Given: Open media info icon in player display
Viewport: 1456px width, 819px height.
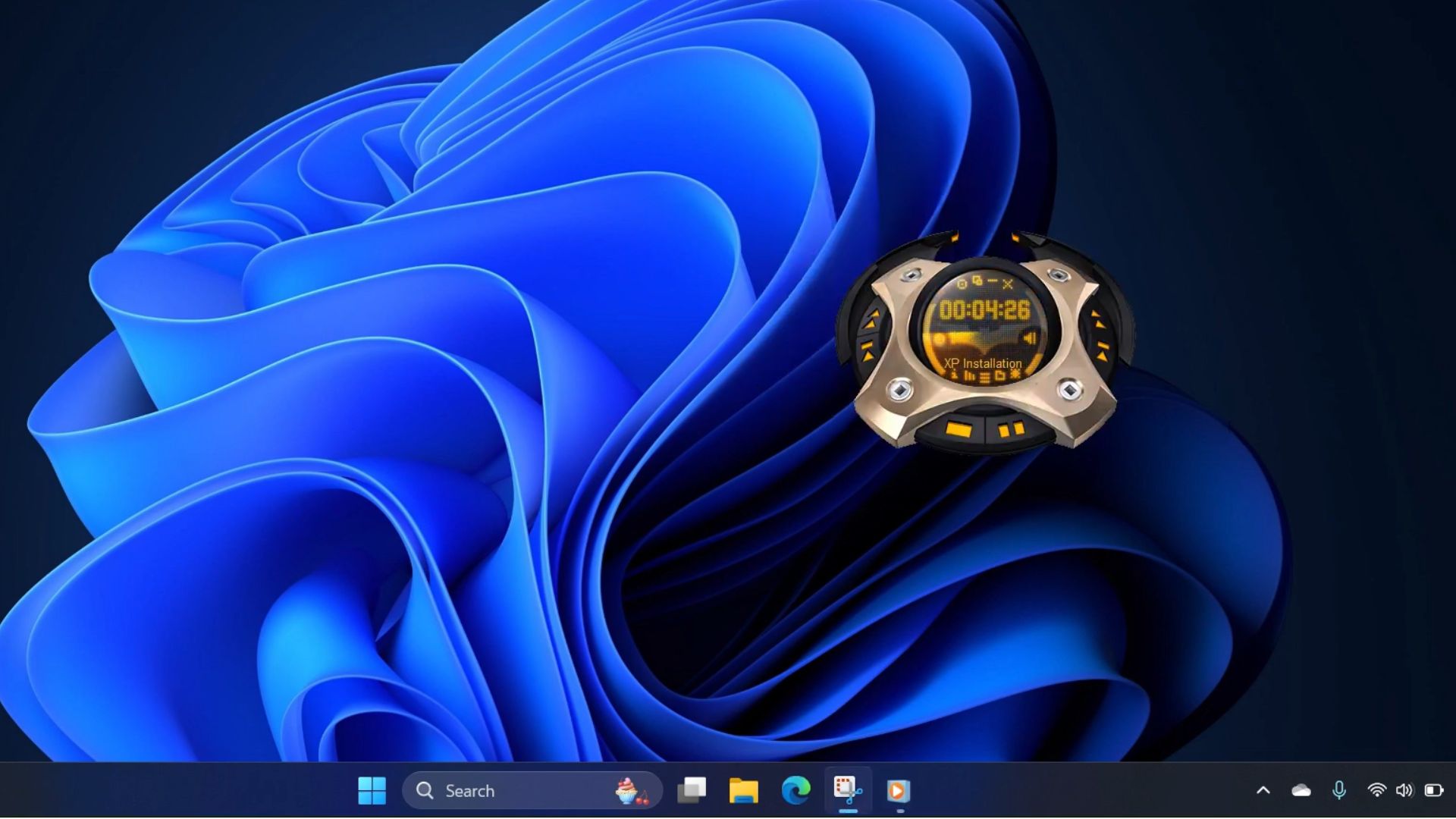Looking at the screenshot, I should [955, 375].
